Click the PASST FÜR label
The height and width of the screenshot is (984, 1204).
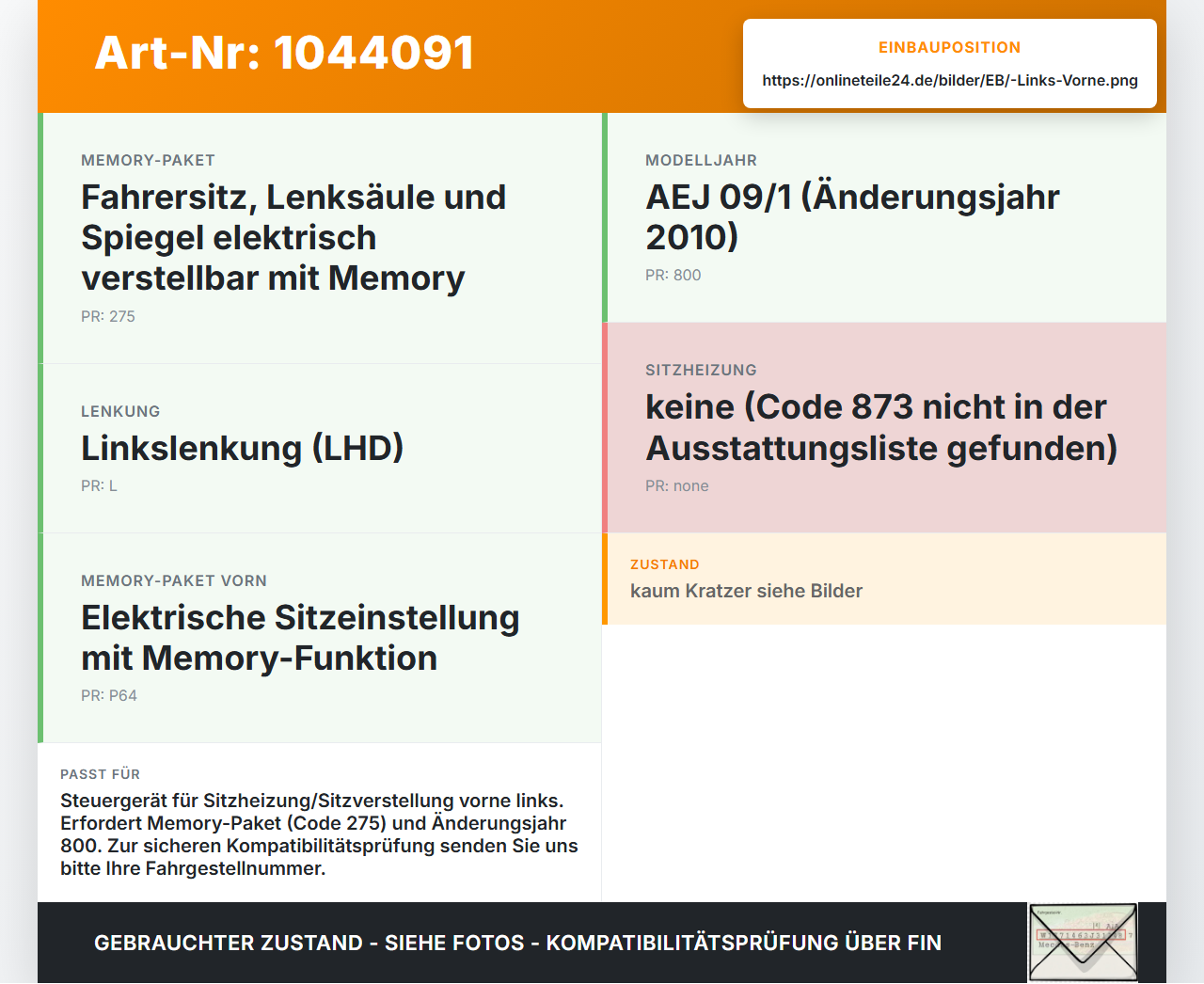(x=100, y=774)
